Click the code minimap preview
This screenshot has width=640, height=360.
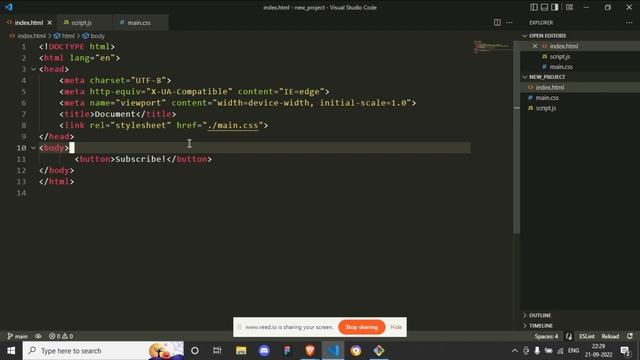pos(492,46)
